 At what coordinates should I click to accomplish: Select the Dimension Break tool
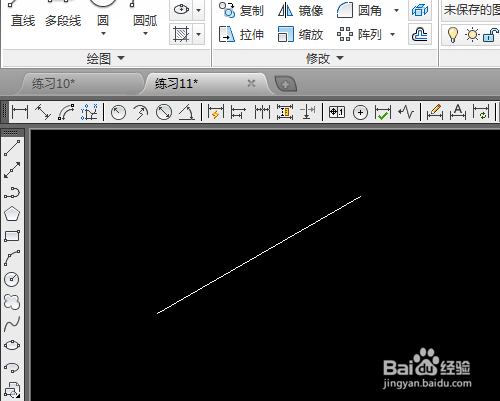(308, 112)
